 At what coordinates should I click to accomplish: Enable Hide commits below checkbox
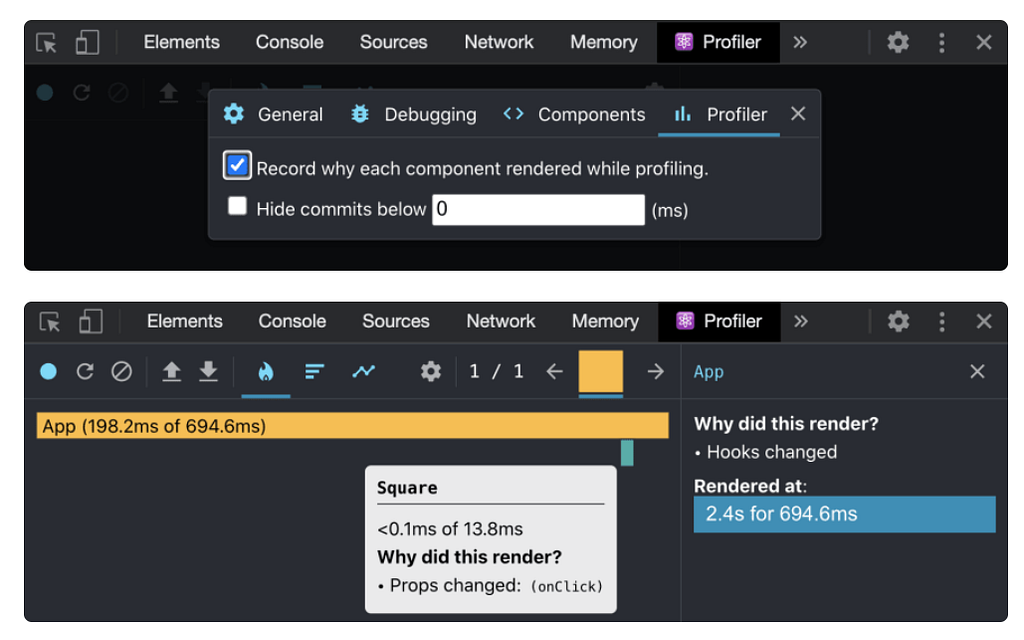[237, 206]
